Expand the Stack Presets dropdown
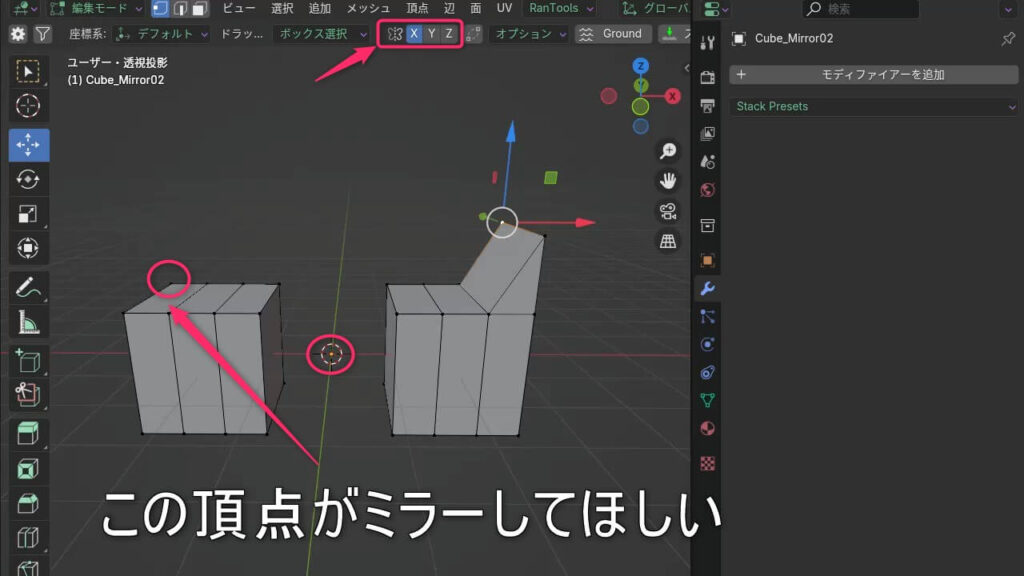The width and height of the screenshot is (1024, 576). point(875,106)
